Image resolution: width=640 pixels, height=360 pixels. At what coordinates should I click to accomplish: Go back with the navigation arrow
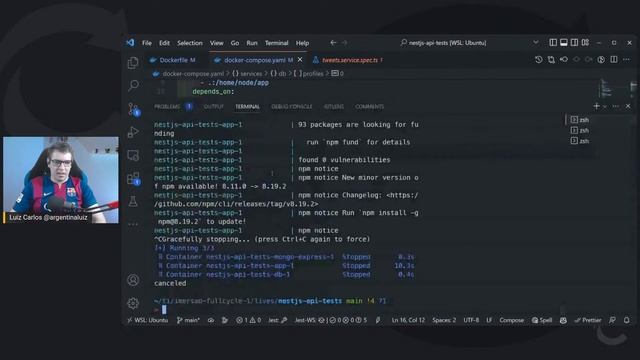click(333, 42)
